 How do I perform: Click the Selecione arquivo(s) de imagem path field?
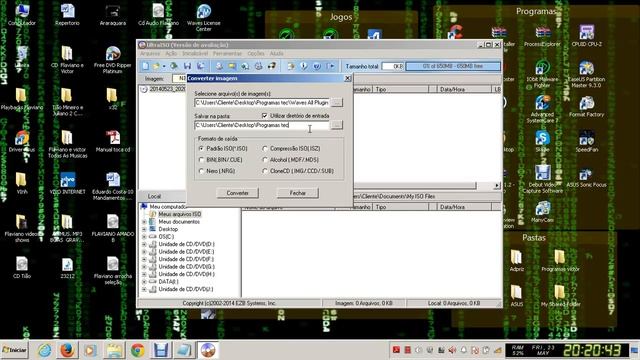pos(262,103)
